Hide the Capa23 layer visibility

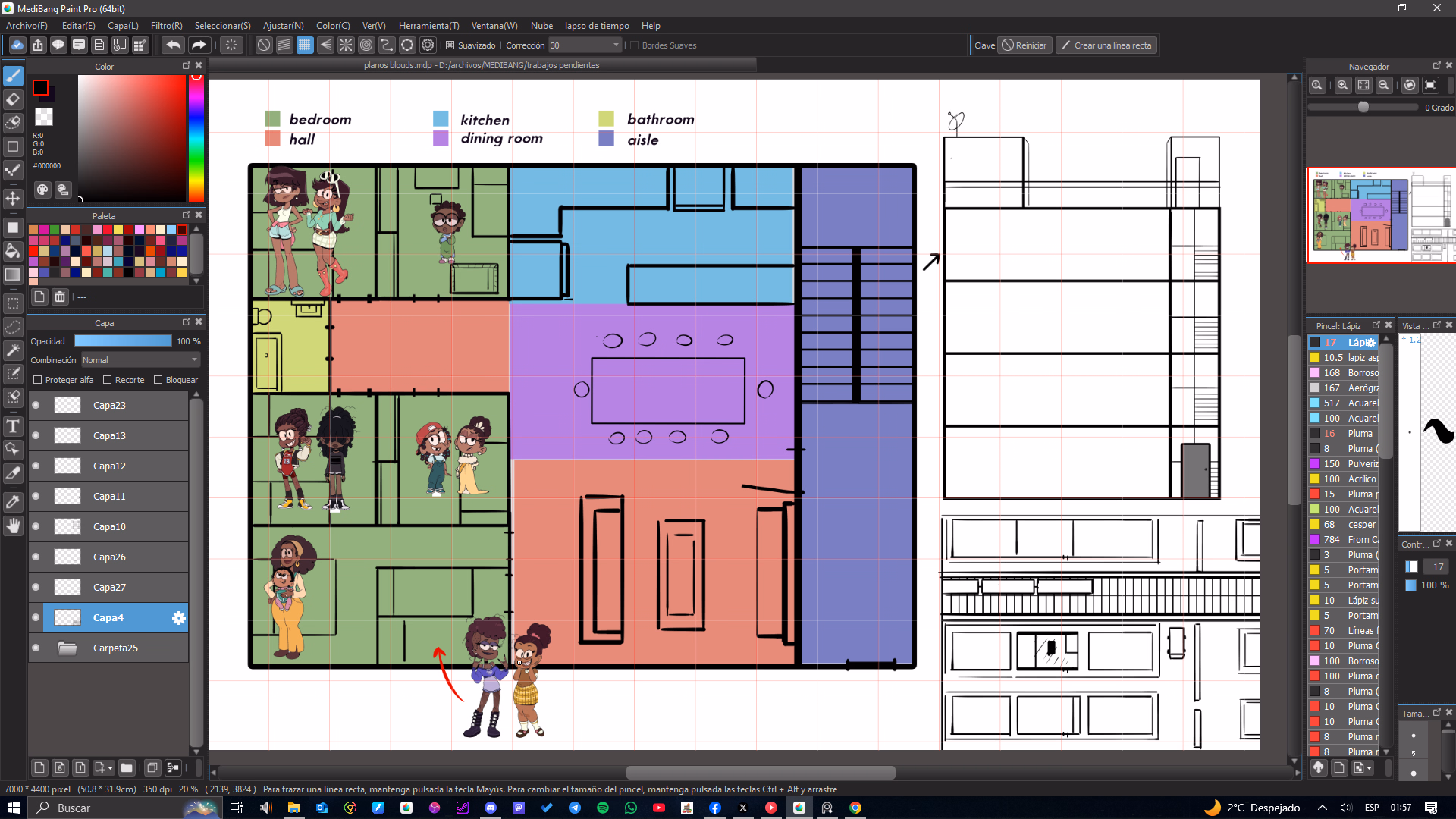coord(36,406)
